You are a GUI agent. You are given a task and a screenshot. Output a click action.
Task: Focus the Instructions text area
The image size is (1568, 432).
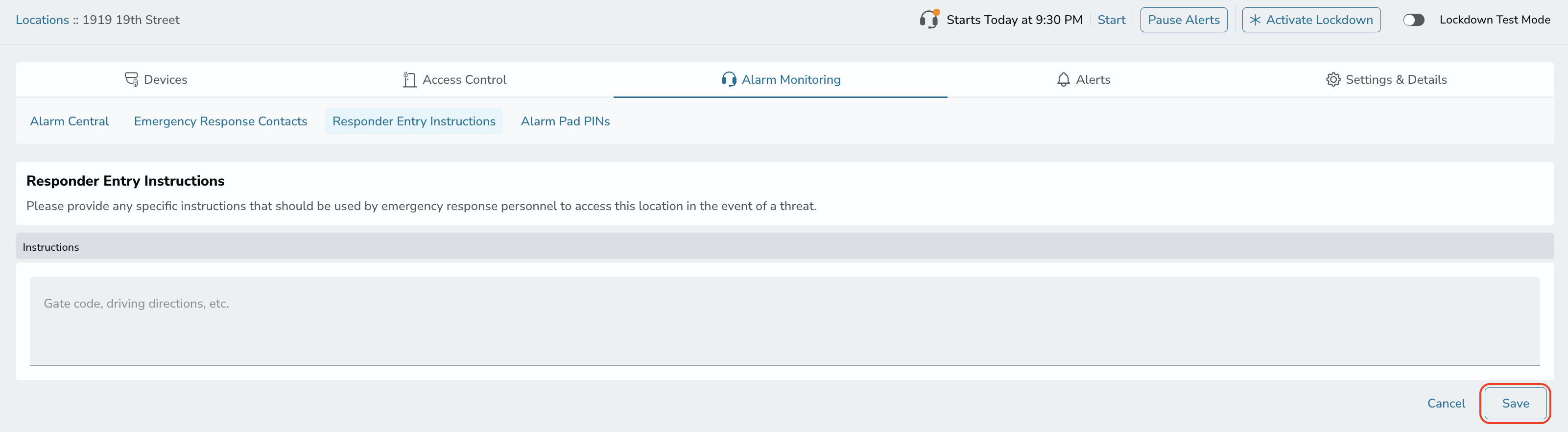tap(784, 321)
